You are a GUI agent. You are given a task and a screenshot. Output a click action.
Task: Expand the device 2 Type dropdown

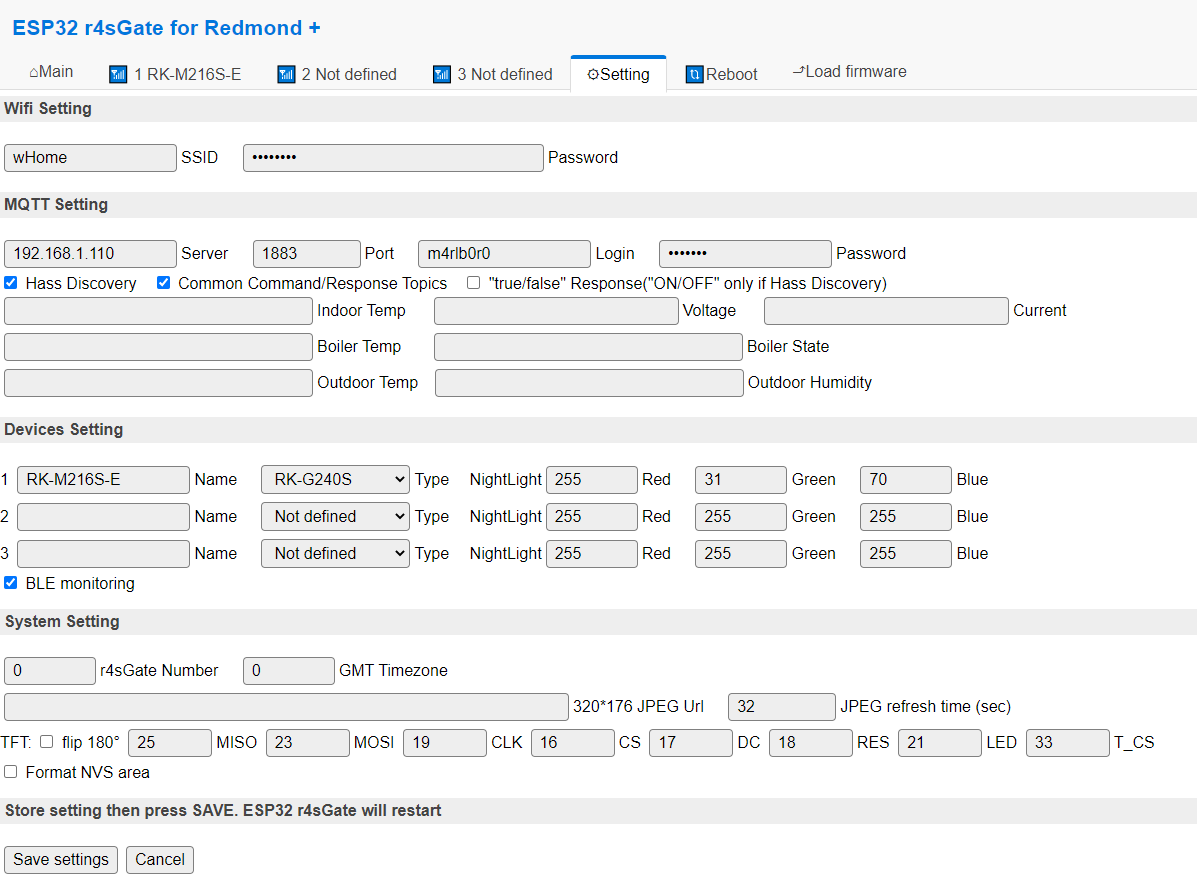[x=335, y=517]
